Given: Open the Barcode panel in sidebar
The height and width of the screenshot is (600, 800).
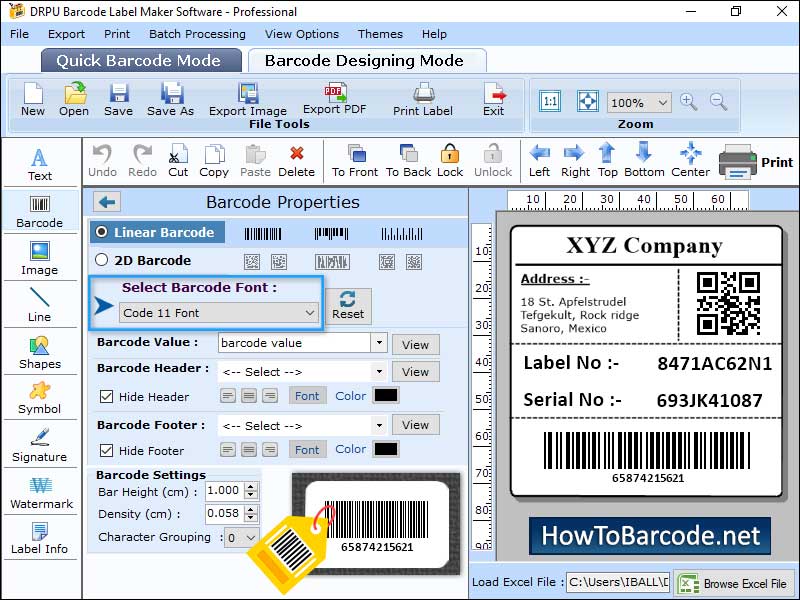Looking at the screenshot, I should click(x=40, y=211).
